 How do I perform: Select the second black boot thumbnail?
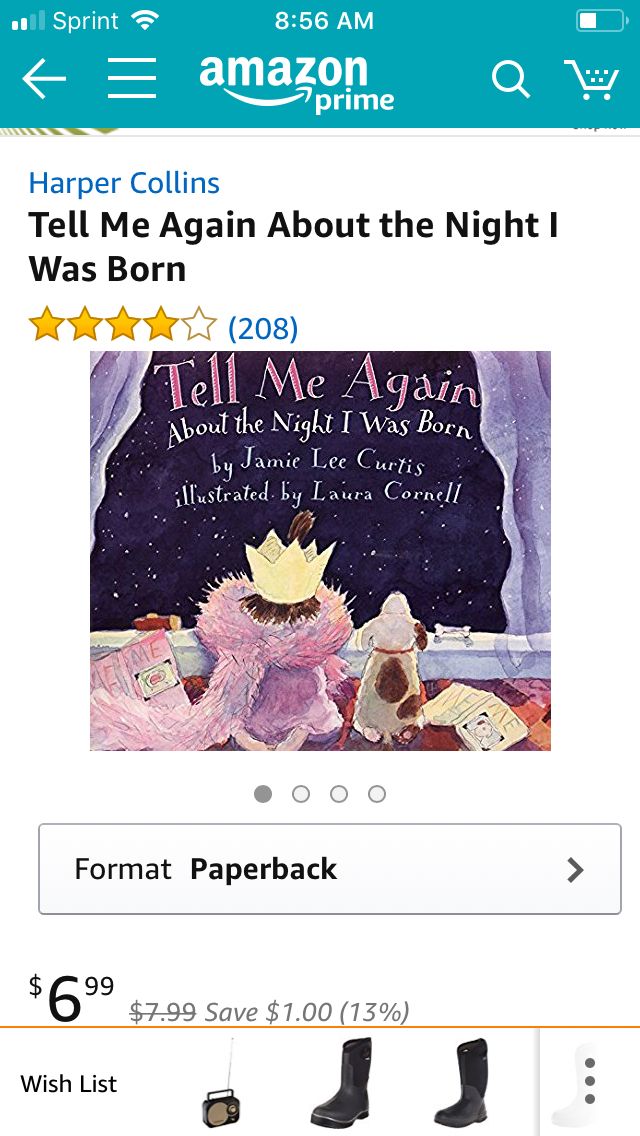click(462, 1082)
